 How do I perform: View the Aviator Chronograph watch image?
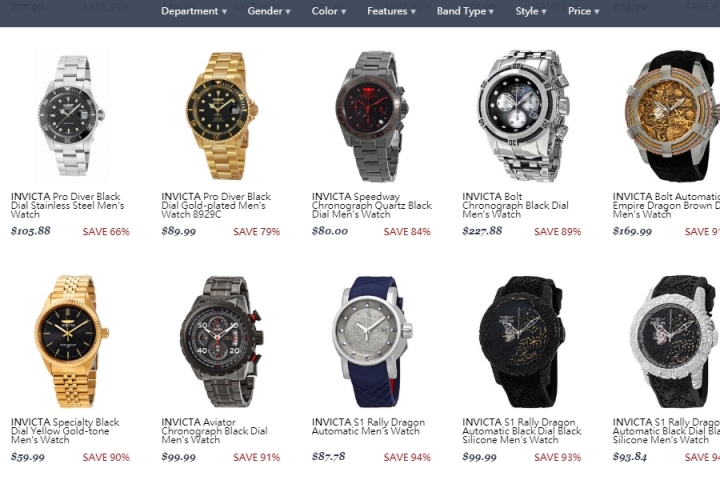click(x=222, y=341)
